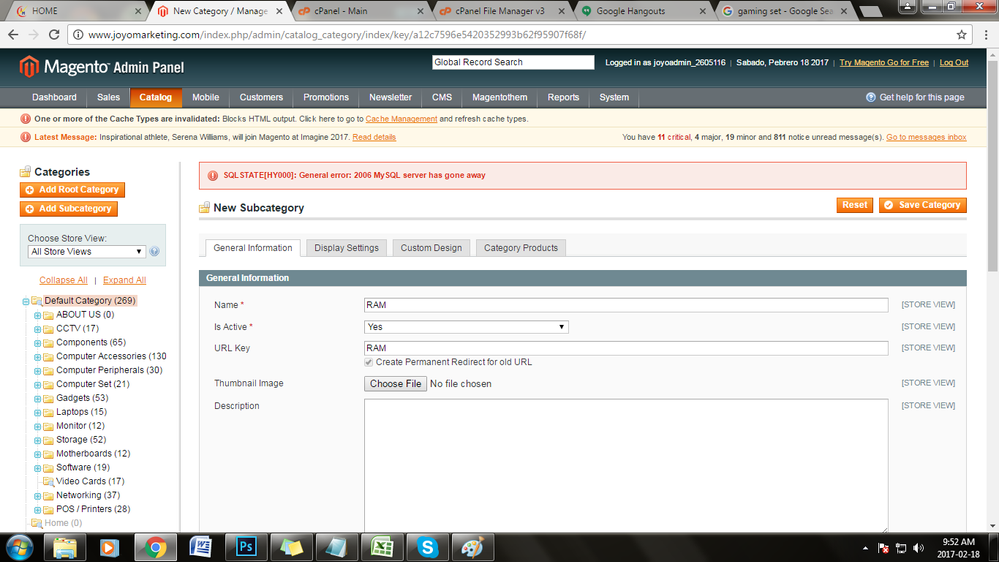Expand the Storage category
This screenshot has height=562, width=999.
(38, 440)
